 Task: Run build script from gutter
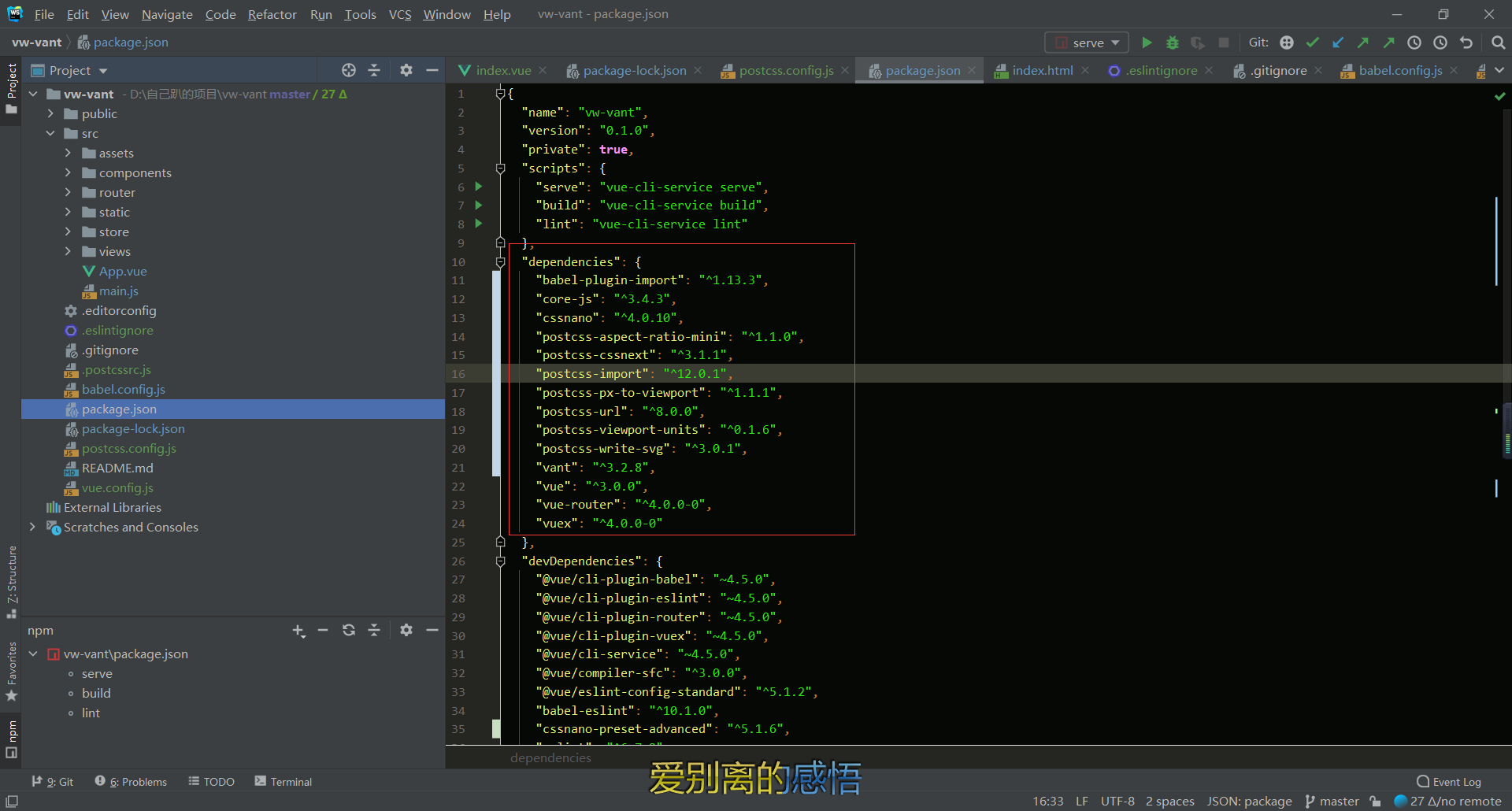[478, 205]
